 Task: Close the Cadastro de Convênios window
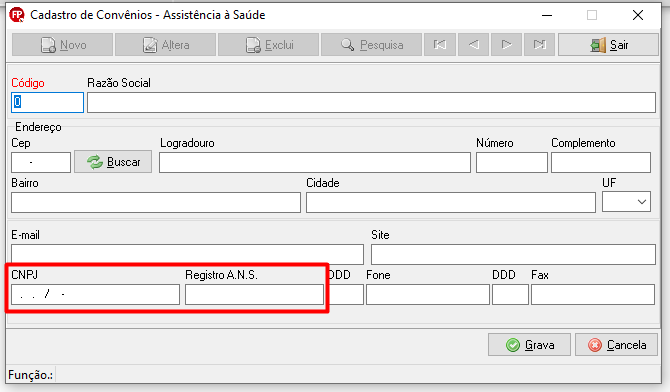coord(638,15)
